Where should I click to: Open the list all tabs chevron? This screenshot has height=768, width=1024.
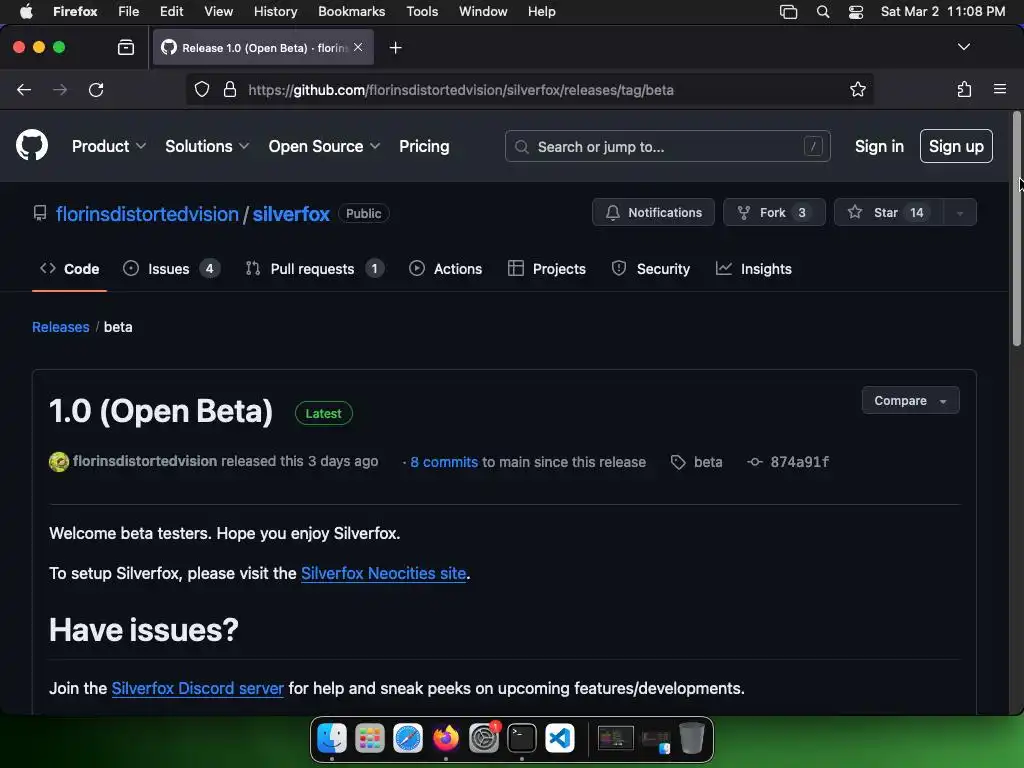(963, 47)
